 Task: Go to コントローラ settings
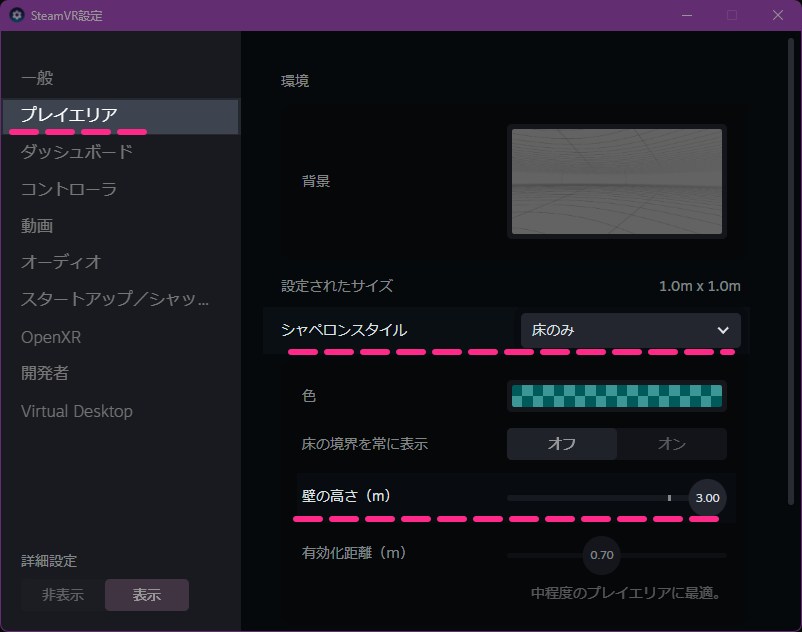(69, 189)
